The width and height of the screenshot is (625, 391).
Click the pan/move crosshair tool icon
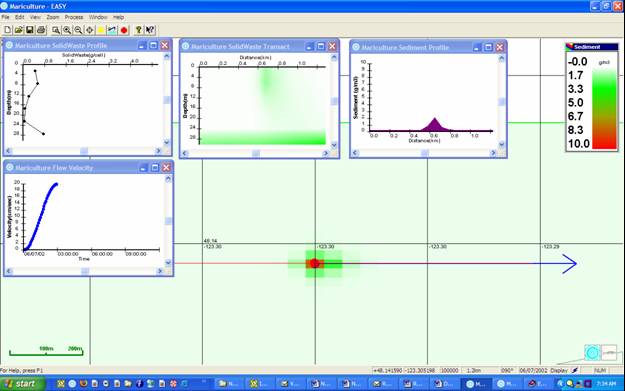(x=90, y=30)
